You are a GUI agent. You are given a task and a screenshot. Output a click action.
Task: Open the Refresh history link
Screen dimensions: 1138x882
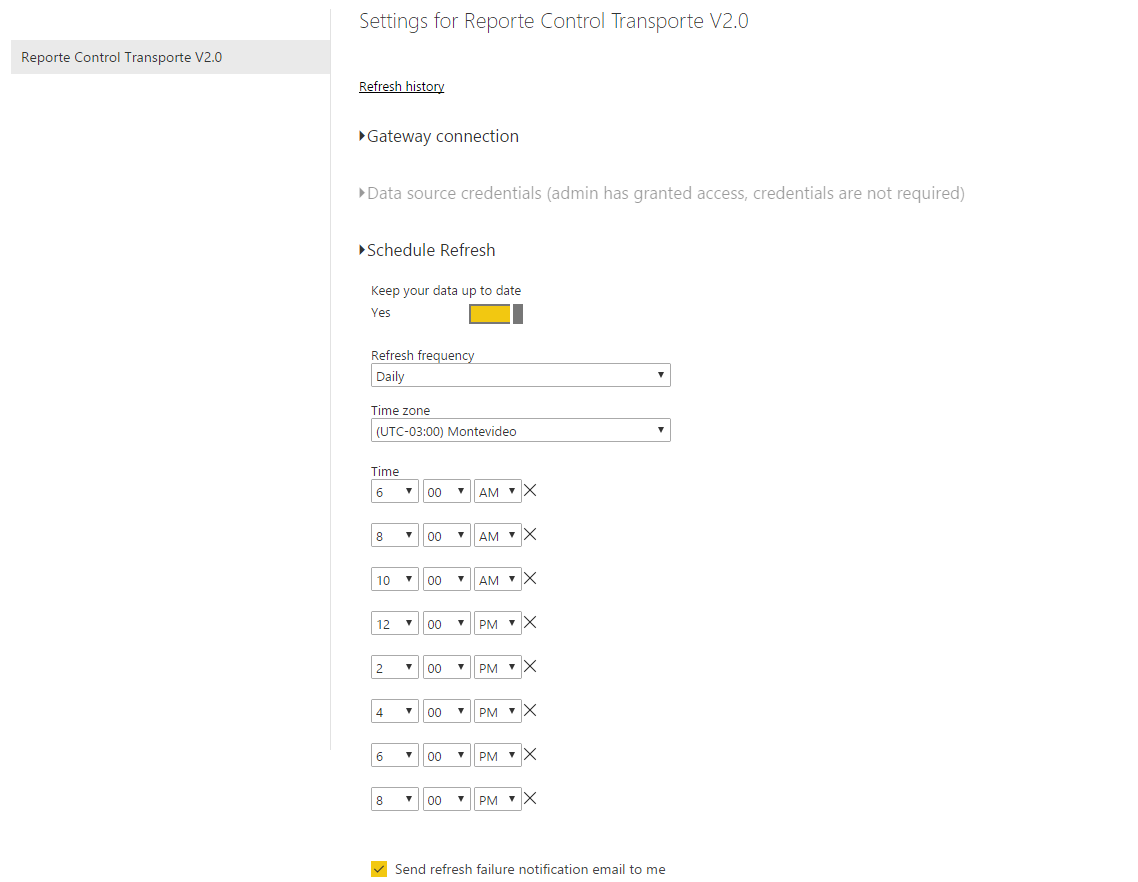(401, 86)
